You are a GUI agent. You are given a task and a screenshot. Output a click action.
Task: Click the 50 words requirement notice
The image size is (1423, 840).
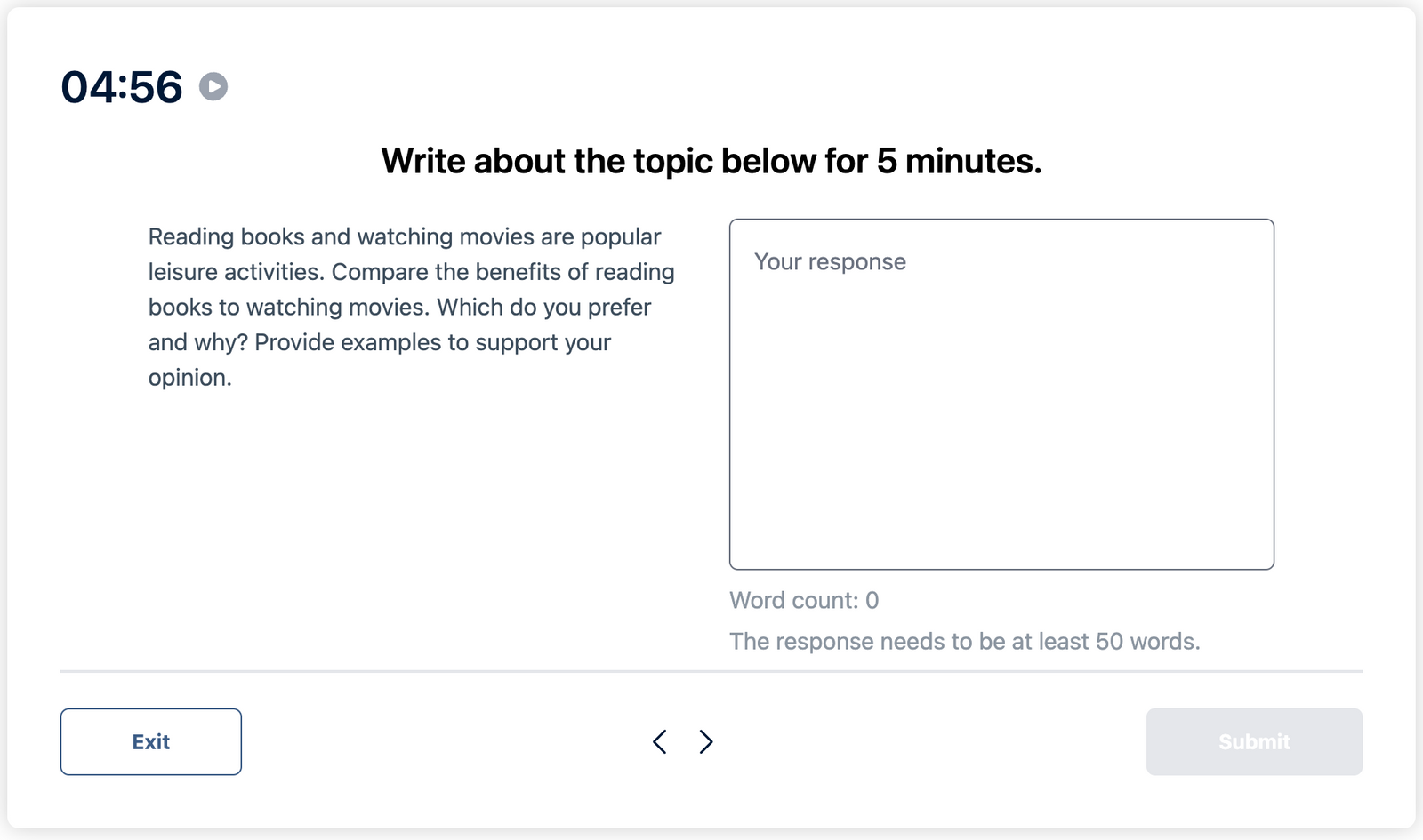coord(964,640)
